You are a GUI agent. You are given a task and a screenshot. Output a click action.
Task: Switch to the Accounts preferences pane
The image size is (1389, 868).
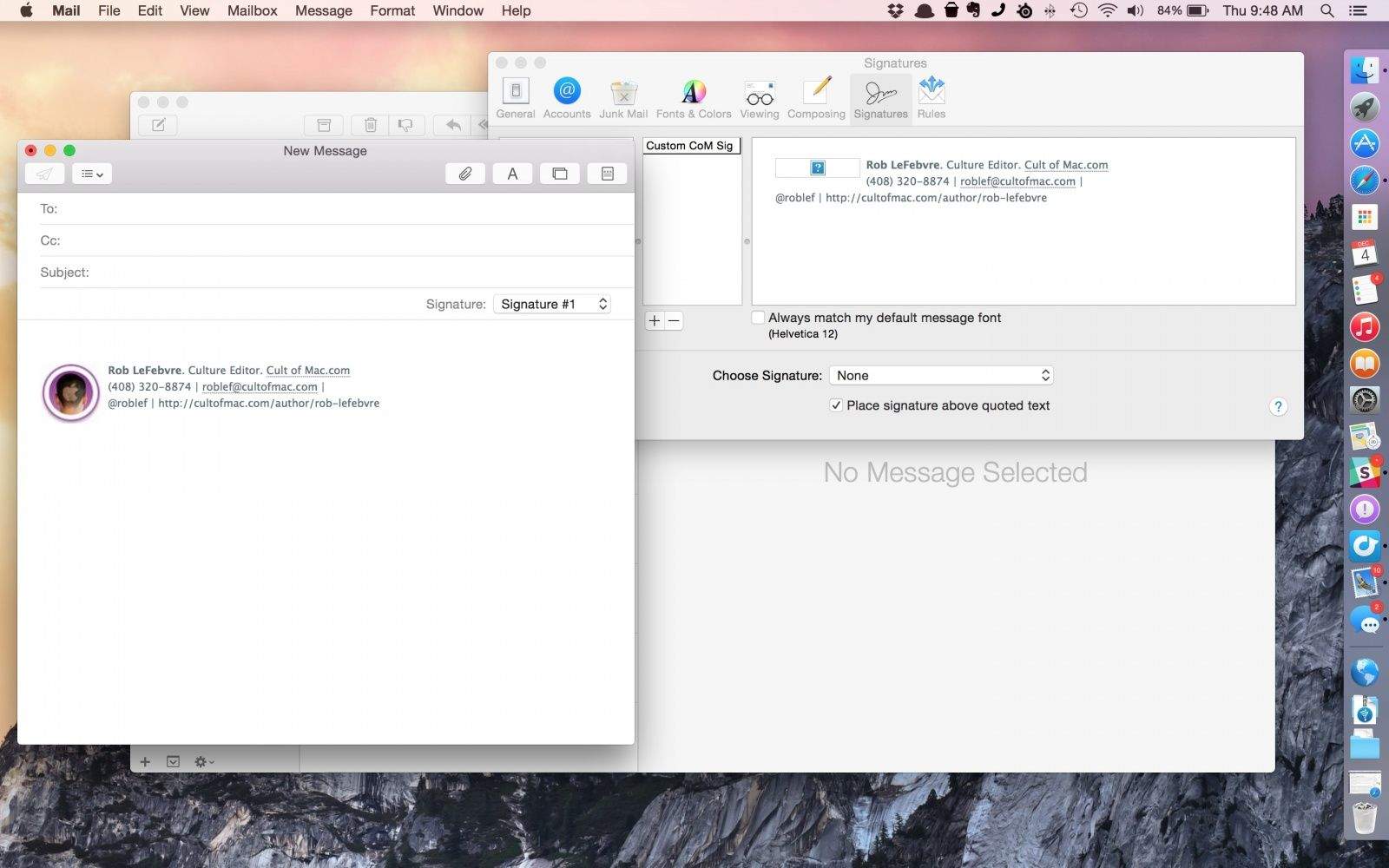tap(566, 95)
